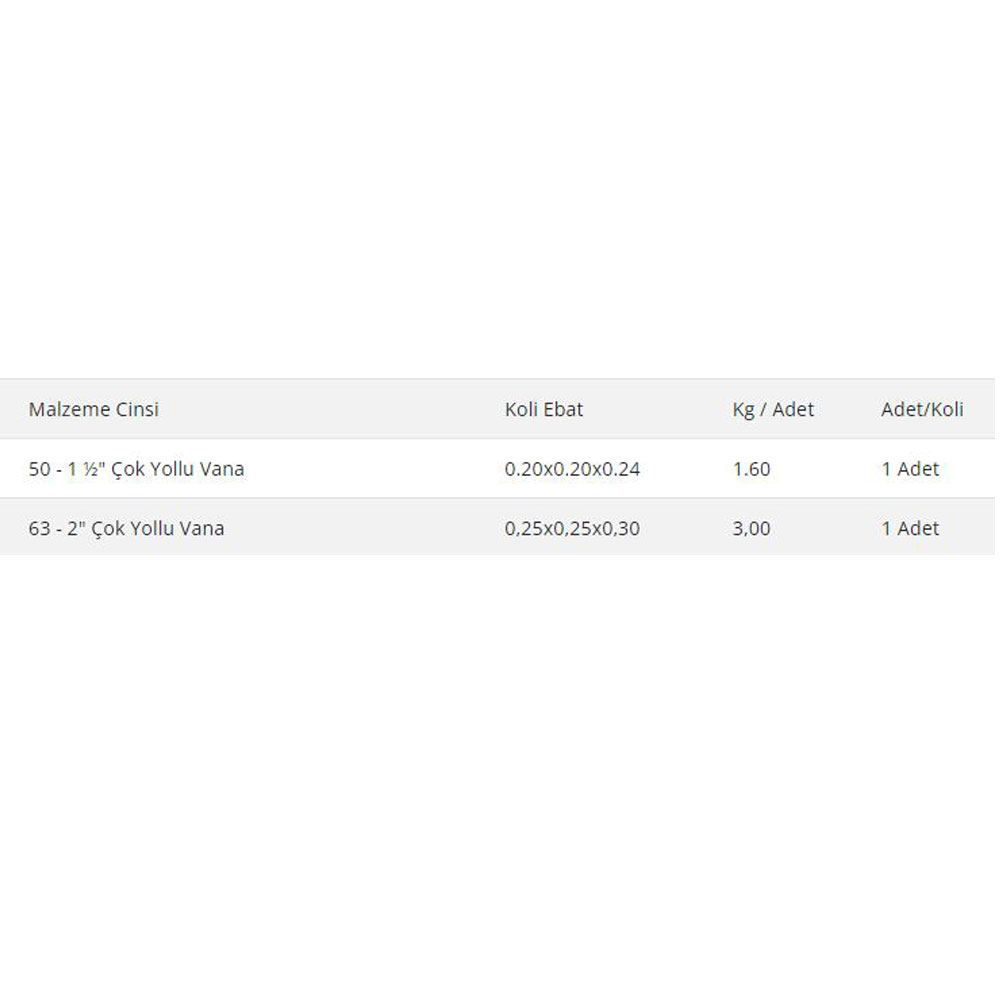Viewport: 1000px width, 1000px height.
Task: Click the number 50 in the first row
Action: [40, 469]
